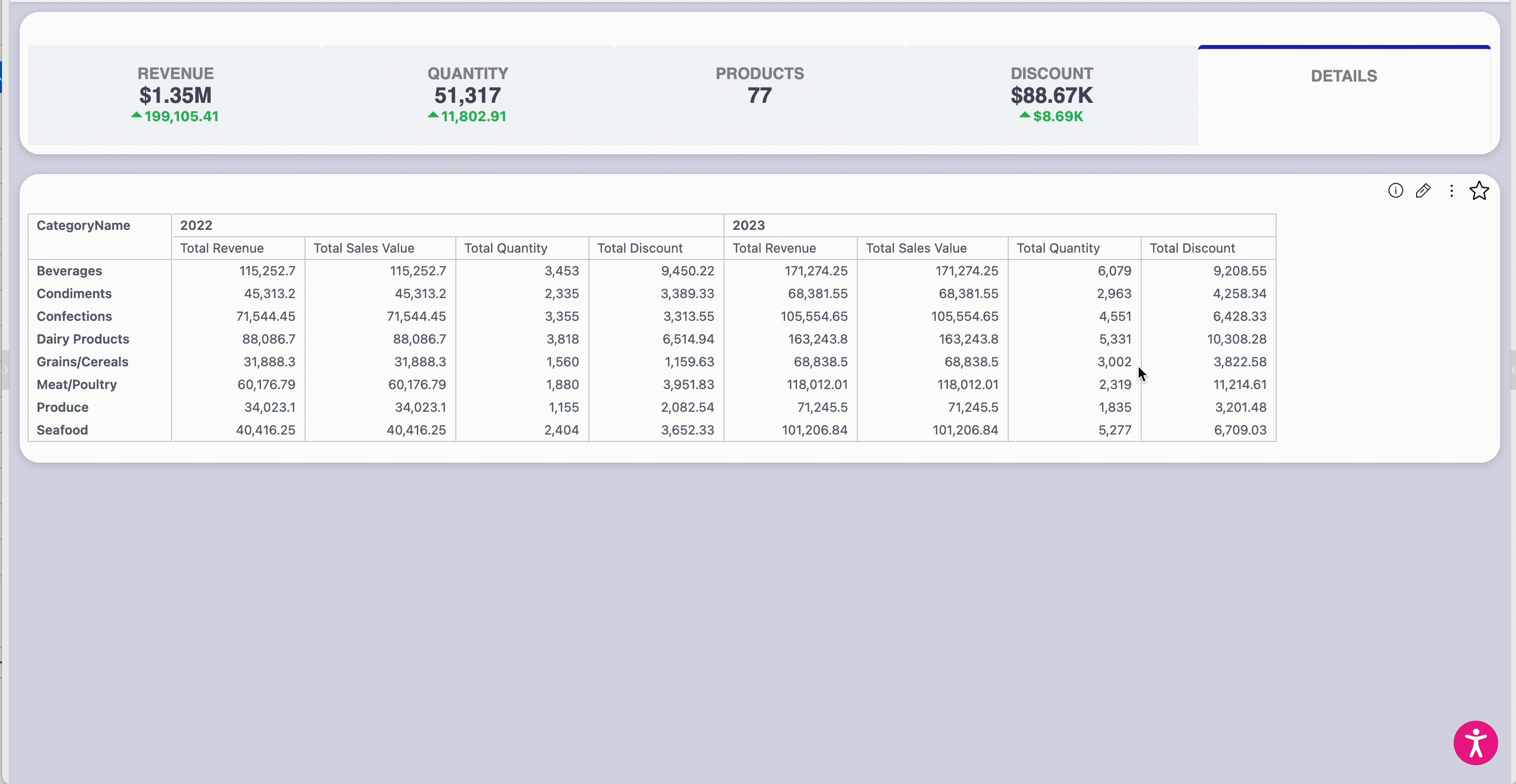Click the $88.67K discount figure
The image size is (1516, 784).
click(1052, 95)
